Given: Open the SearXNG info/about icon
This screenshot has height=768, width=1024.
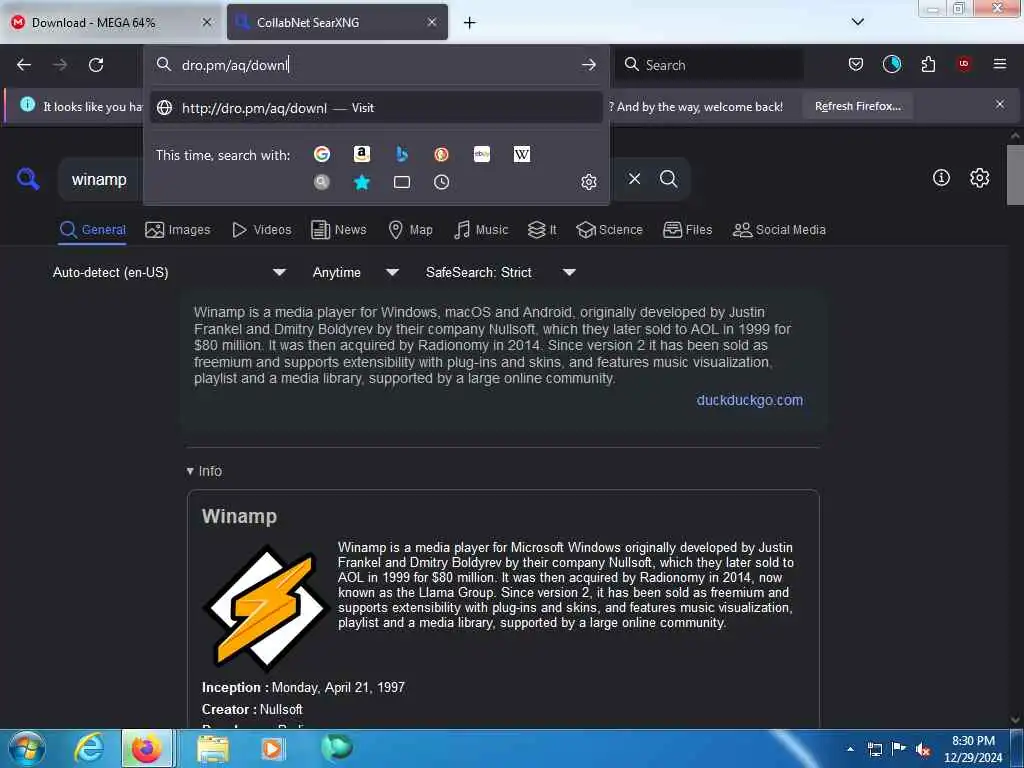Looking at the screenshot, I should 941,177.
